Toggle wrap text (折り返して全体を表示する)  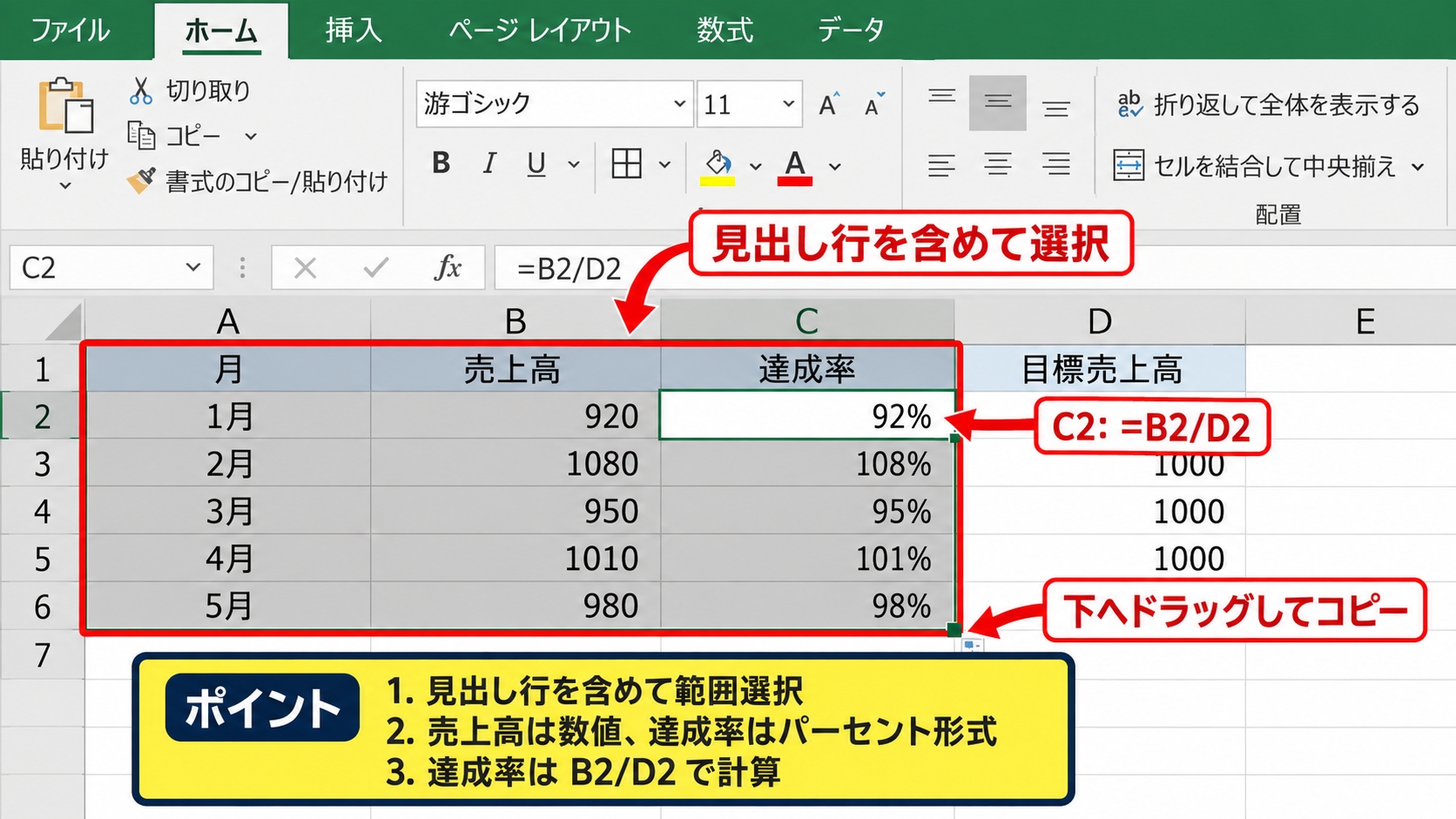point(1268,104)
